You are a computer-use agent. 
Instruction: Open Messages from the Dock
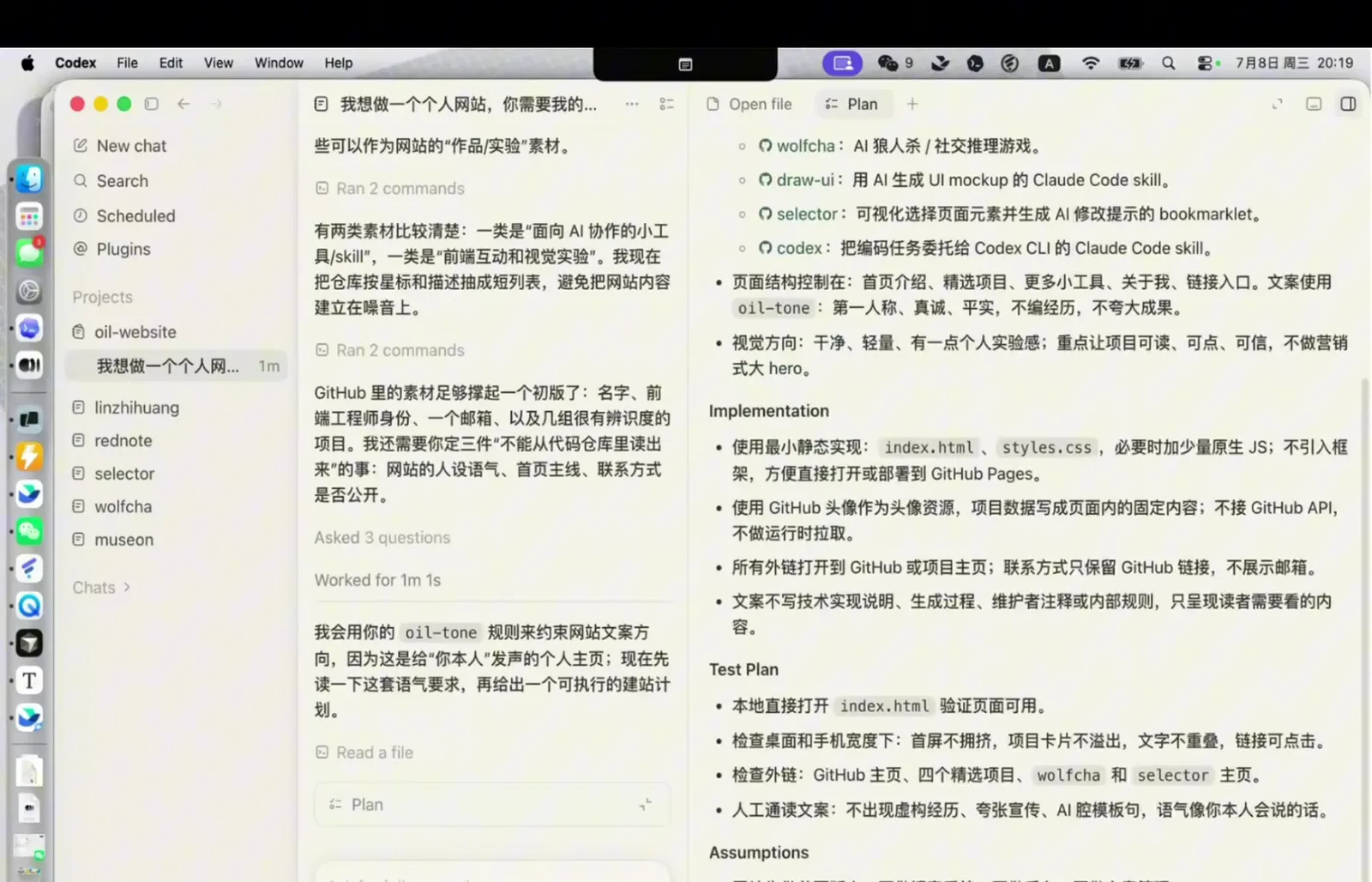(x=29, y=253)
